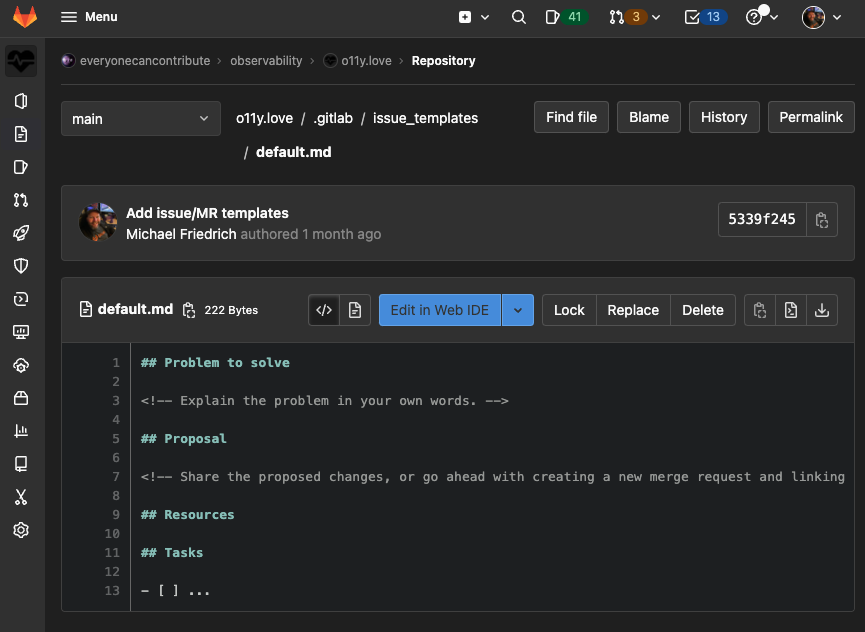
Task: Open Security shield icon in the sidebar
Action: click(x=21, y=266)
